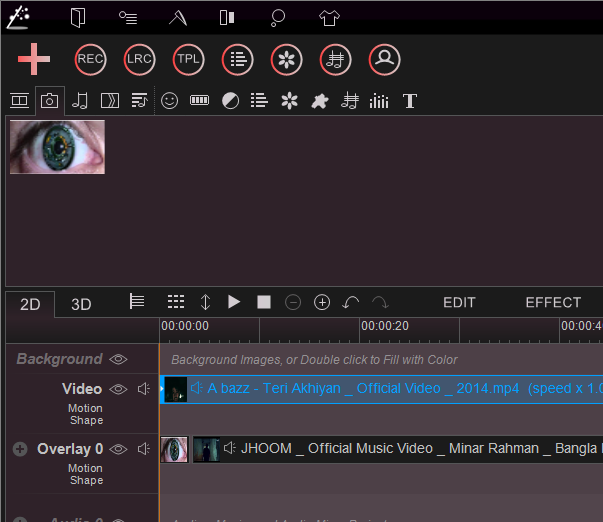
Task: Click the flower effect icon in media toolbar
Action: pos(290,101)
